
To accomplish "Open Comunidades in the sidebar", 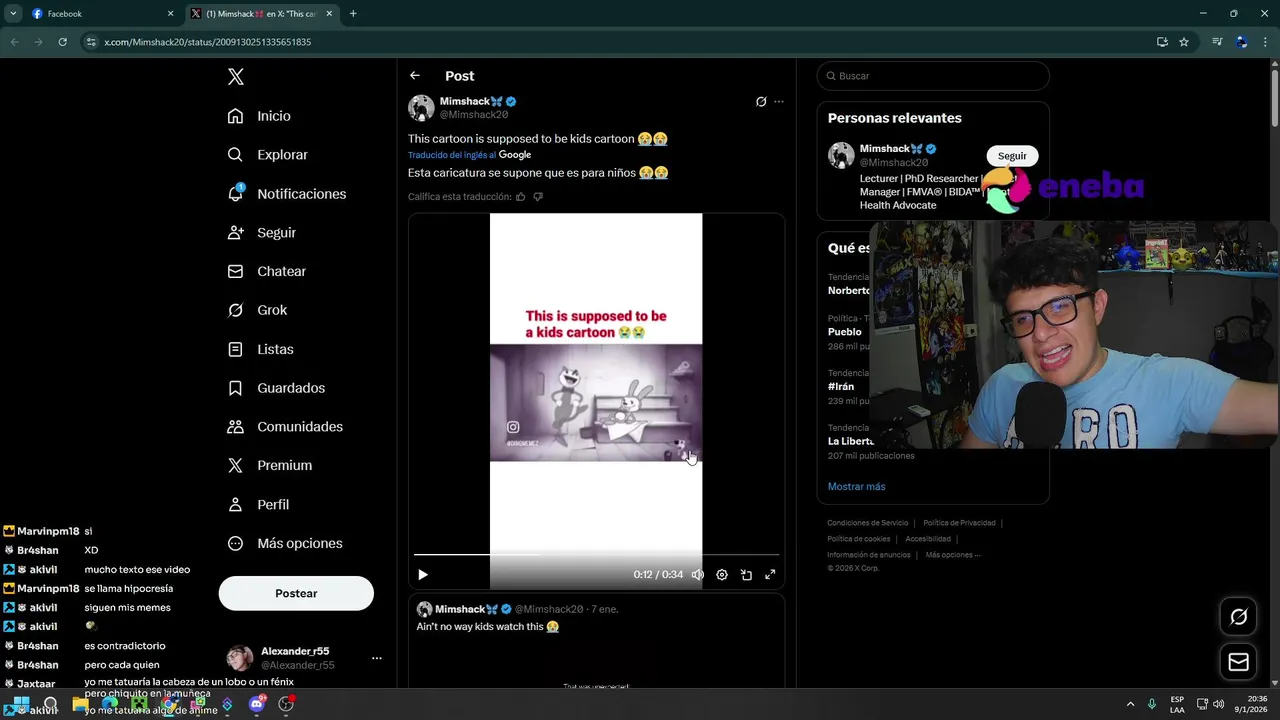I will tap(286, 427).
